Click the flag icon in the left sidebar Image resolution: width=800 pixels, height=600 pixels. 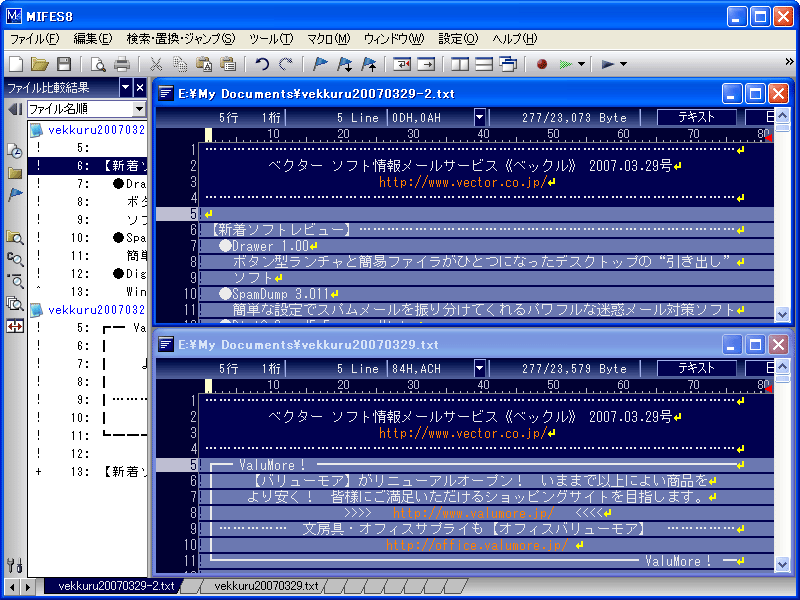[15, 195]
